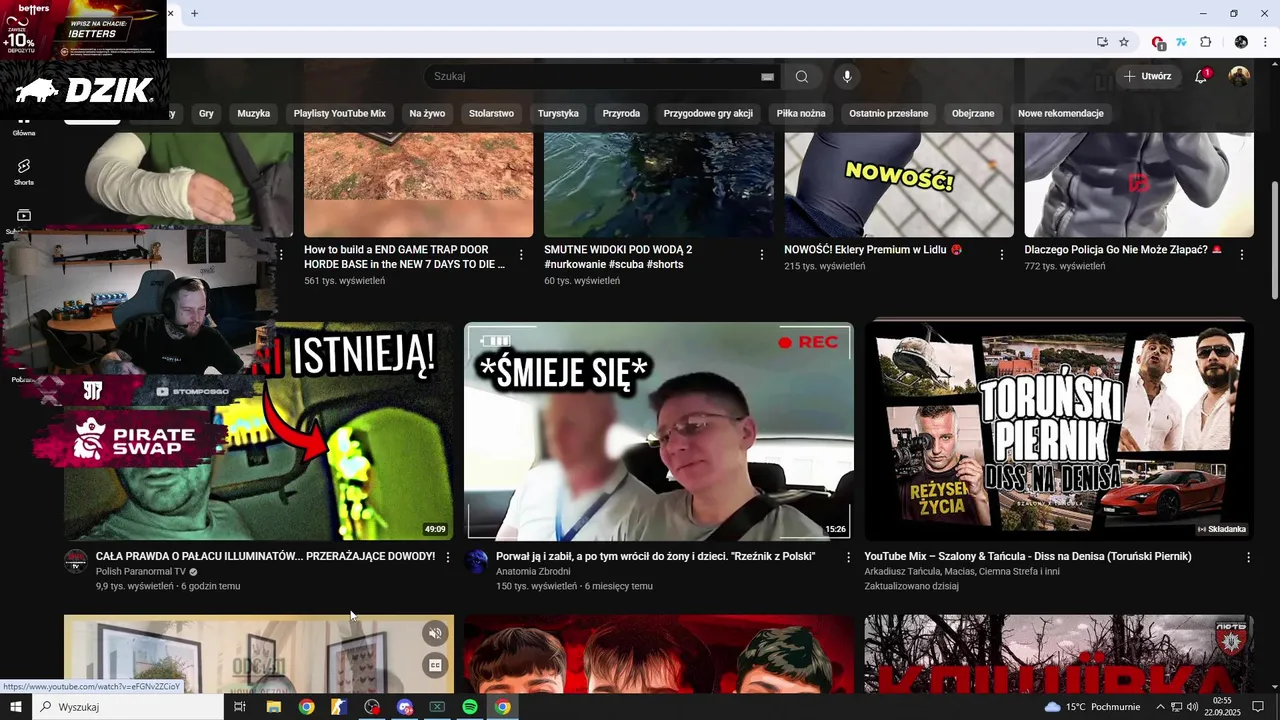Viewport: 1280px width, 720px height.
Task: Open the on-screen keyboard in search box
Action: coord(767,76)
